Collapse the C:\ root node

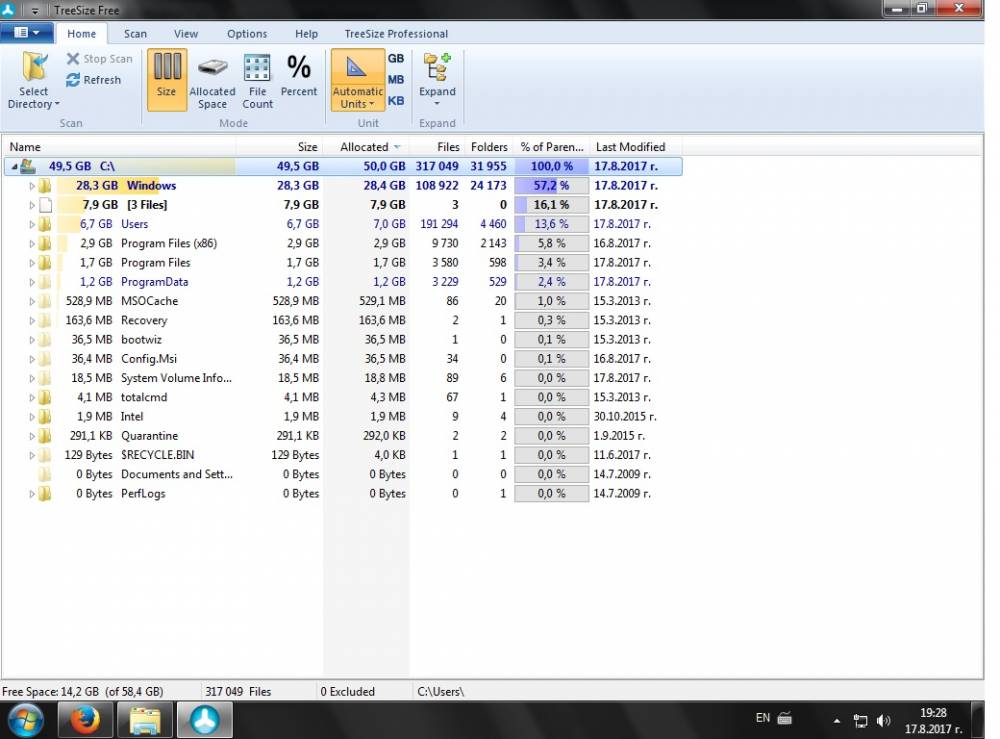[x=14, y=166]
